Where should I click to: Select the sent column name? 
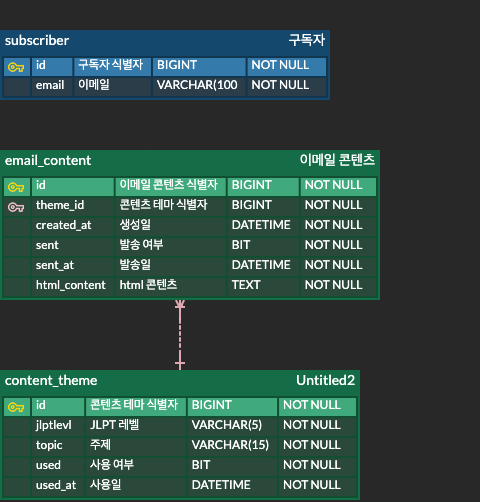coord(47,245)
